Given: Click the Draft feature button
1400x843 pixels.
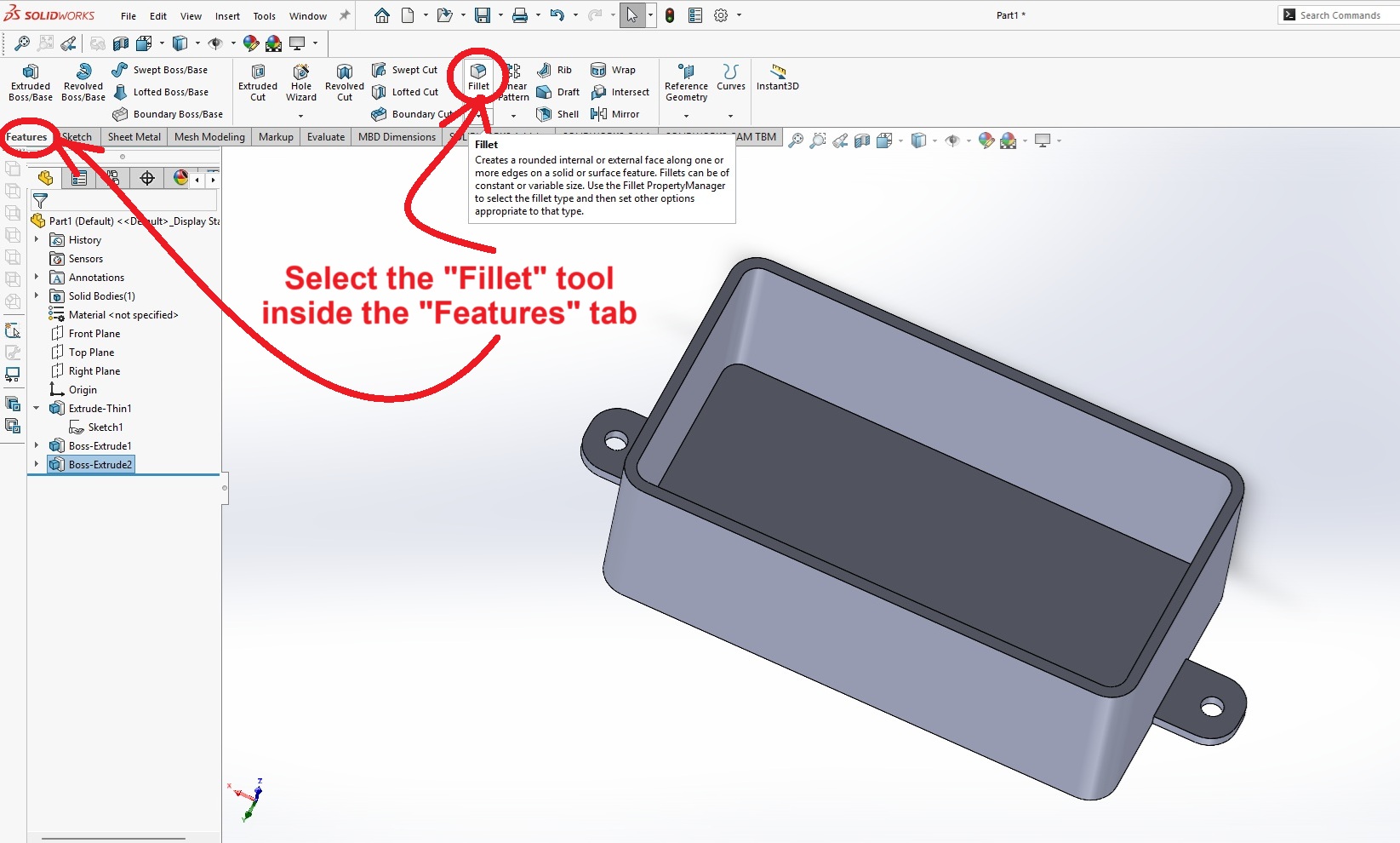Looking at the screenshot, I should click(558, 92).
